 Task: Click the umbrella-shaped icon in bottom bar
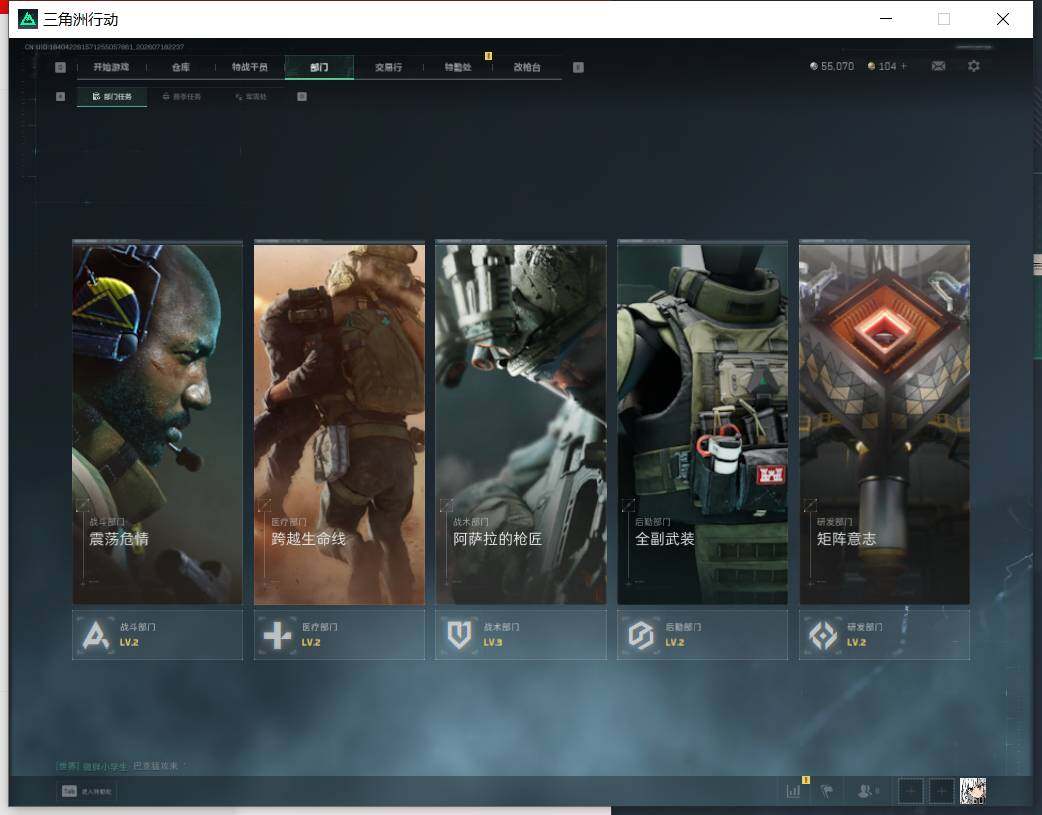(x=827, y=791)
